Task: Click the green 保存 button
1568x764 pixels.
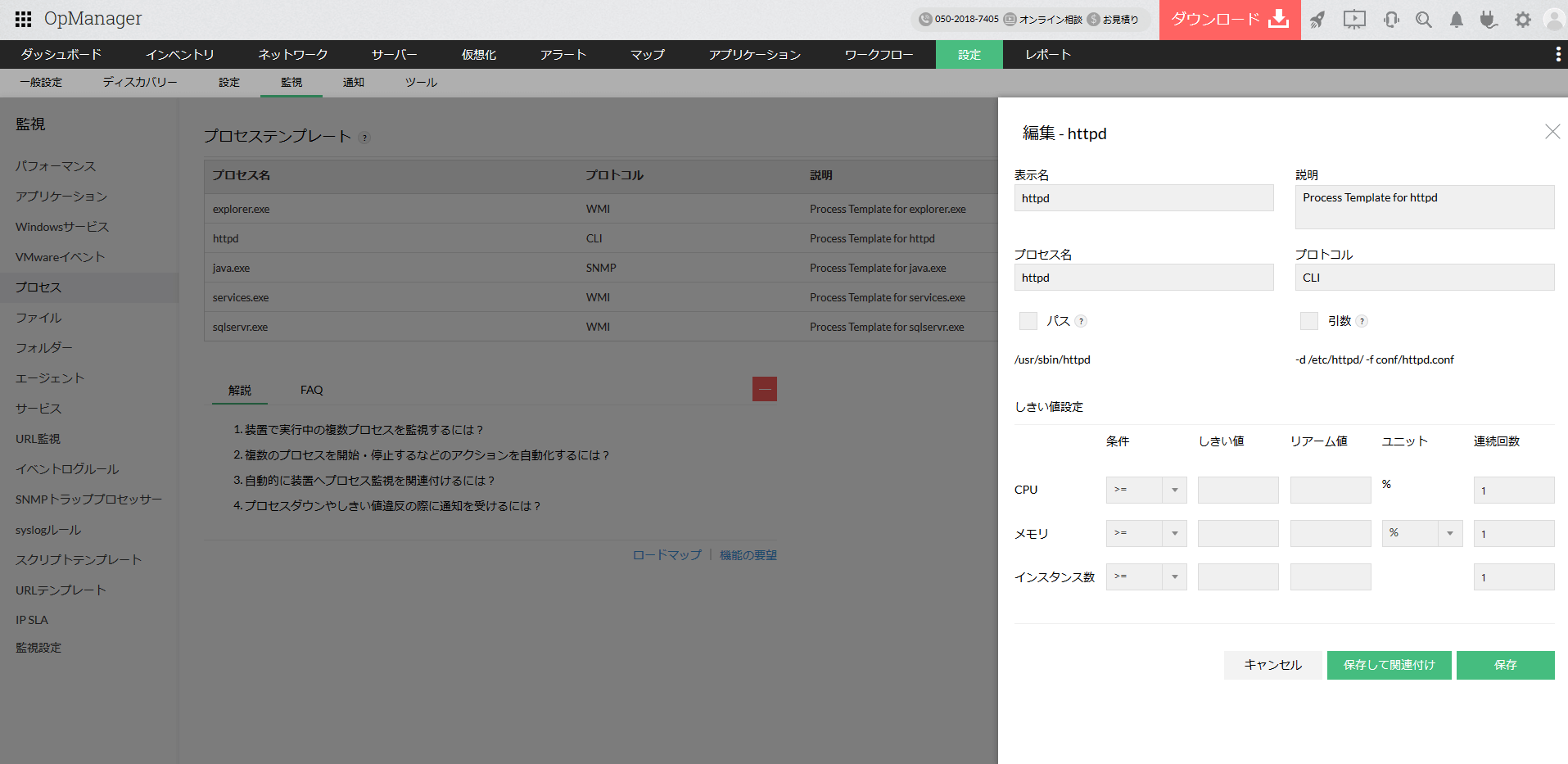Action: click(1506, 665)
